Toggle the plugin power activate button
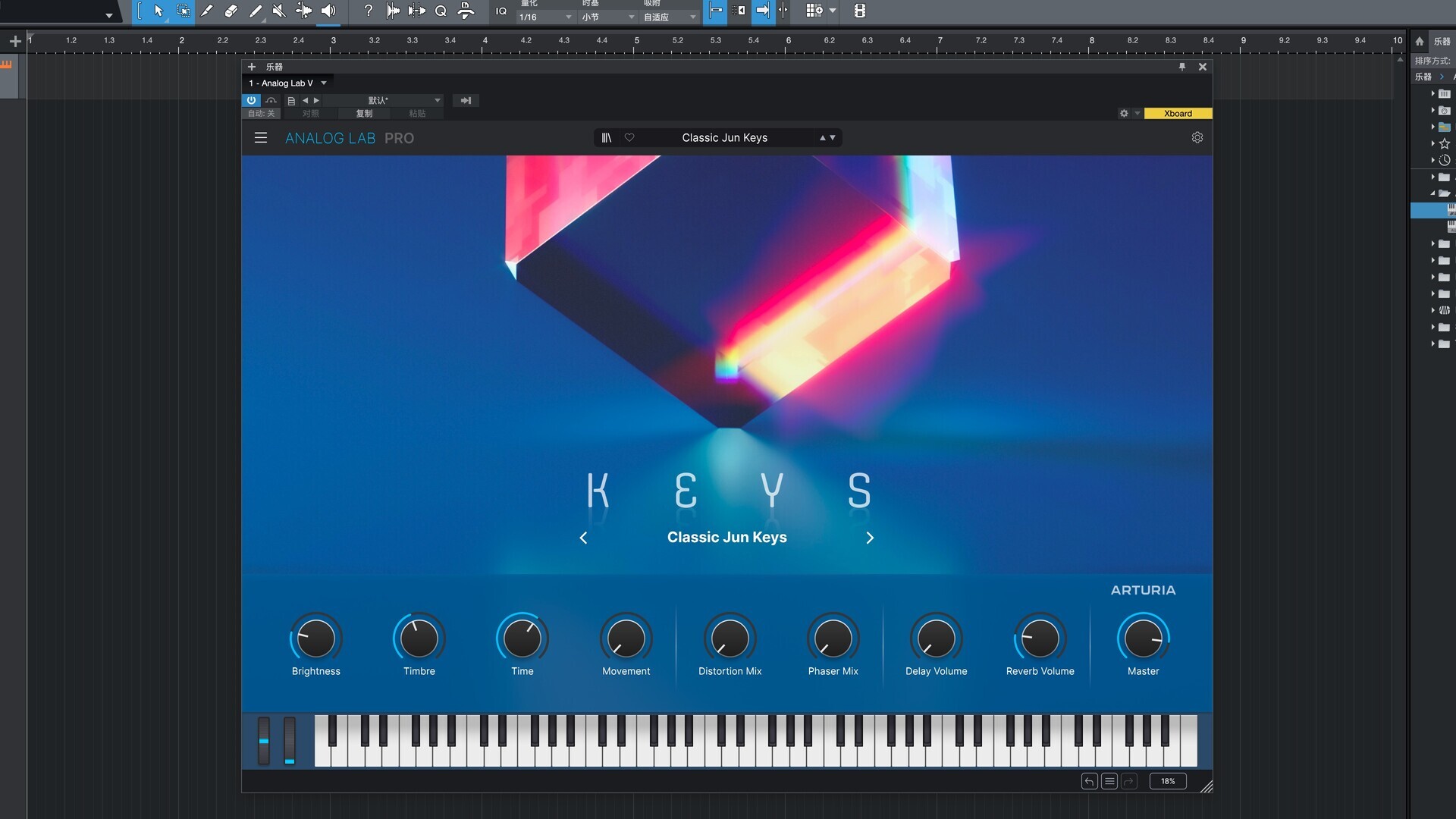The width and height of the screenshot is (1456, 819). [x=251, y=100]
